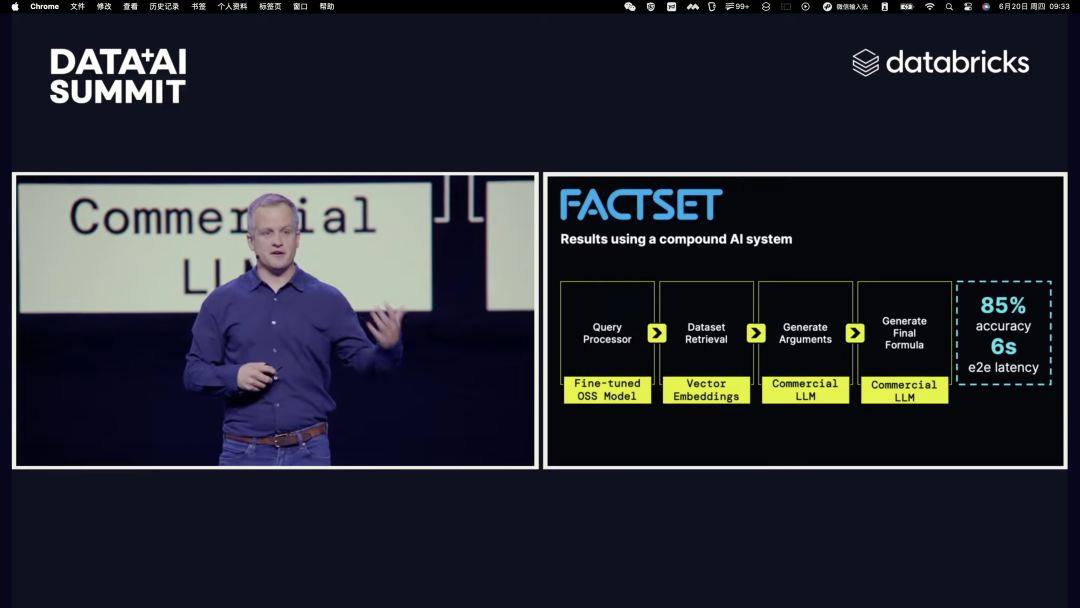The height and width of the screenshot is (608, 1080).
Task: Click the arrow after Generate Arguments
Action: [x=855, y=333]
